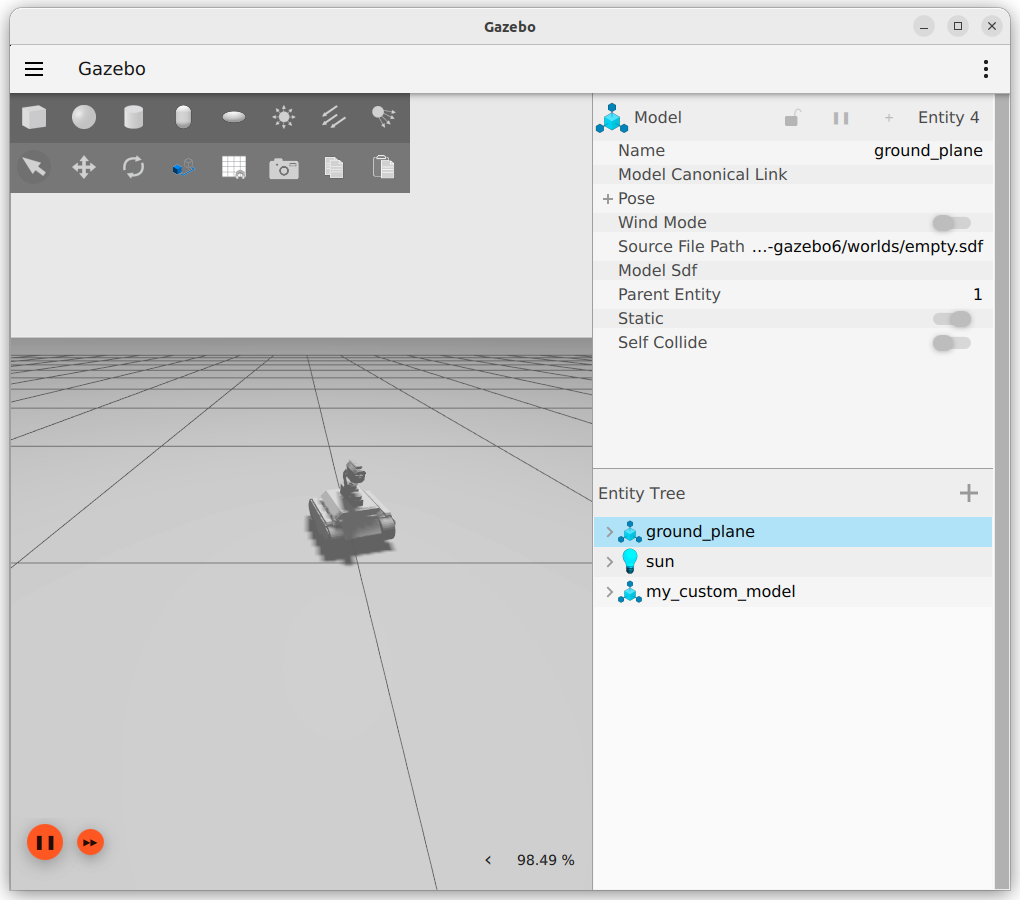Click the sun light bulb icon
1020x900 pixels.
630,562
